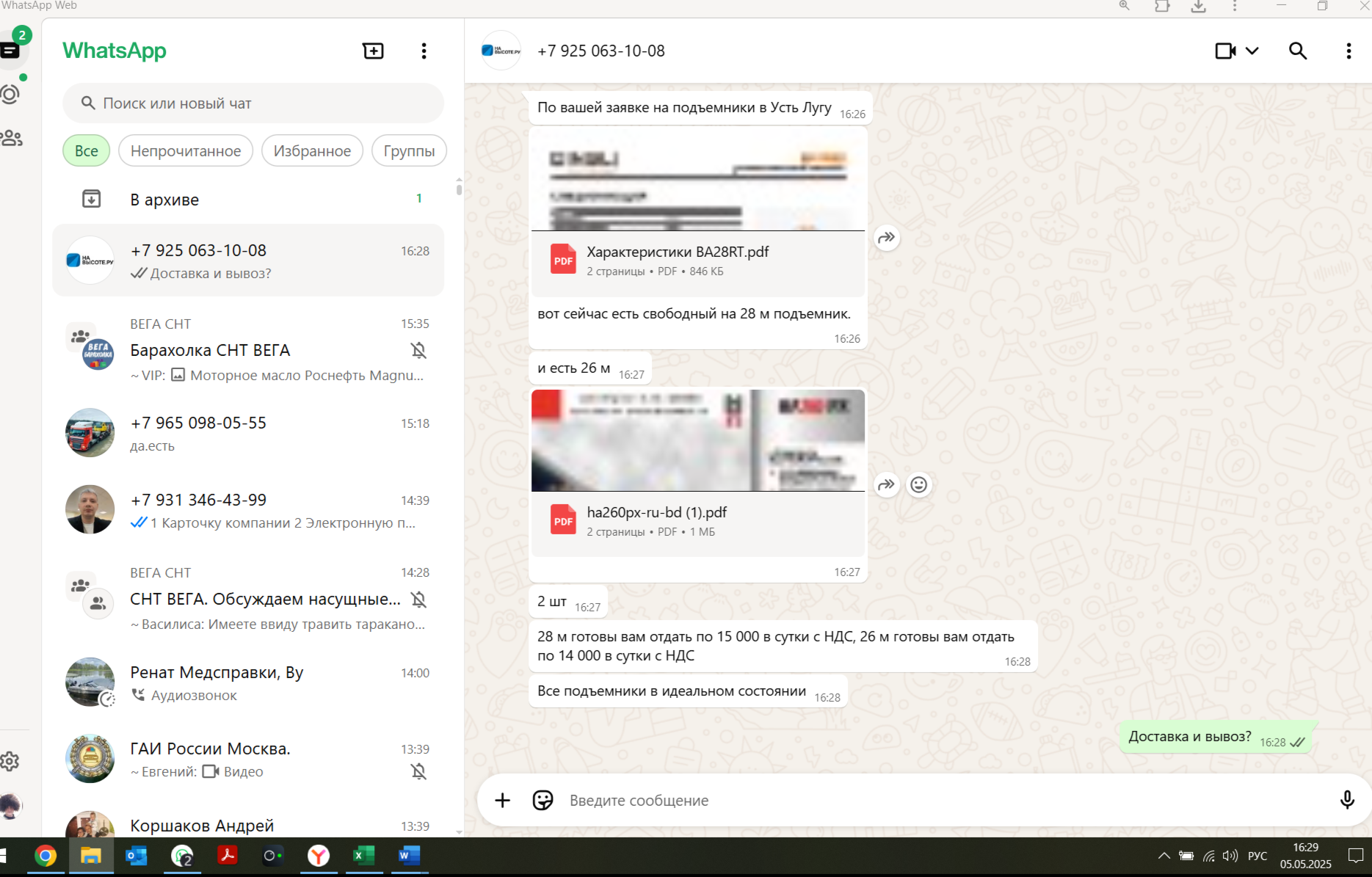This screenshot has width=1372, height=877.
Task: Open the archived chats 'В архиве'
Action: tap(248, 199)
